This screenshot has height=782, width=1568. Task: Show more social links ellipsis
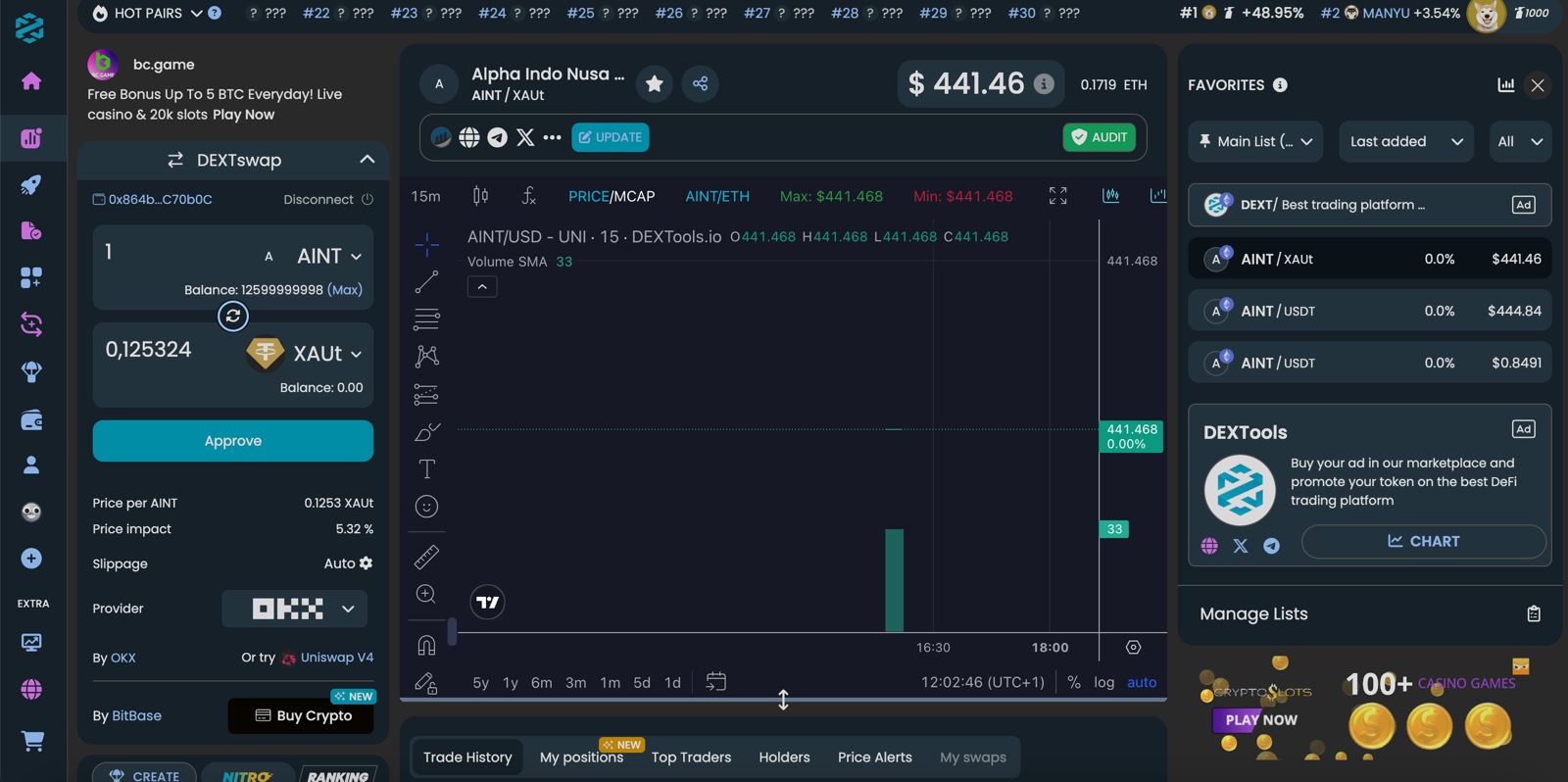pyautogui.click(x=553, y=137)
